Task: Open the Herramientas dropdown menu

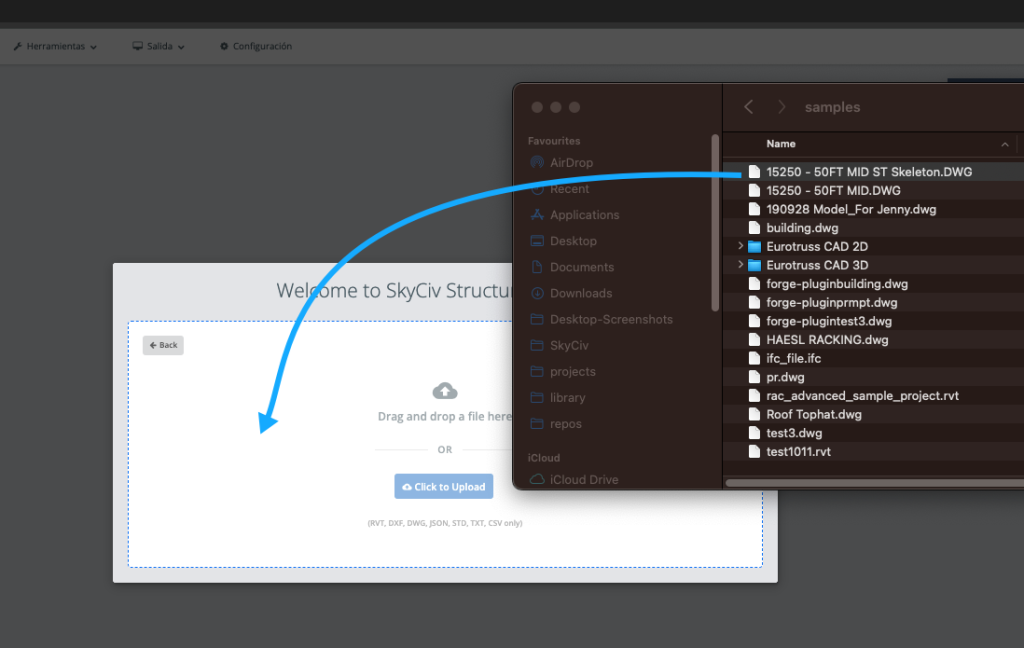Action: point(55,46)
